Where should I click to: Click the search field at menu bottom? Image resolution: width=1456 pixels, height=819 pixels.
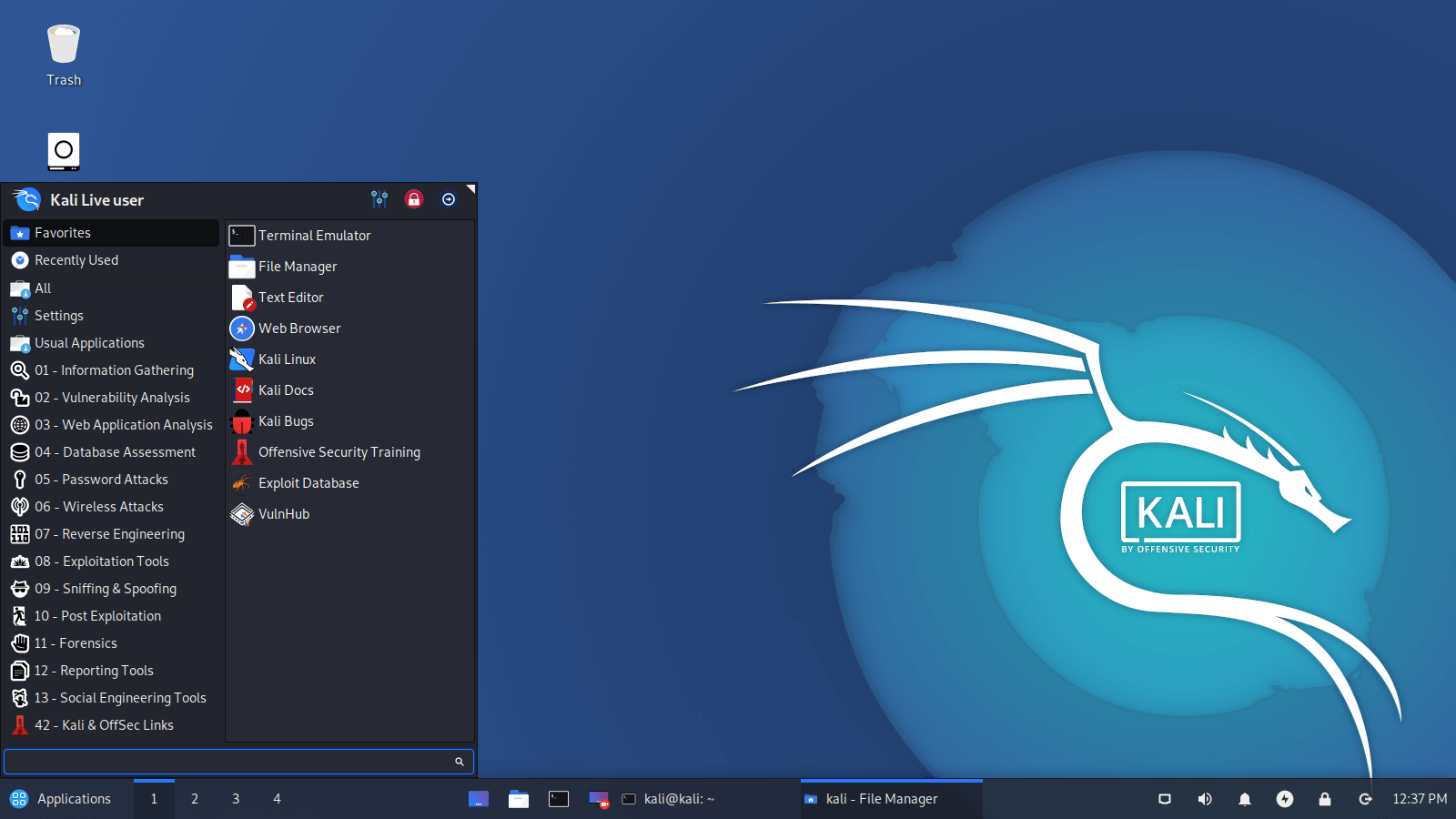point(238,761)
